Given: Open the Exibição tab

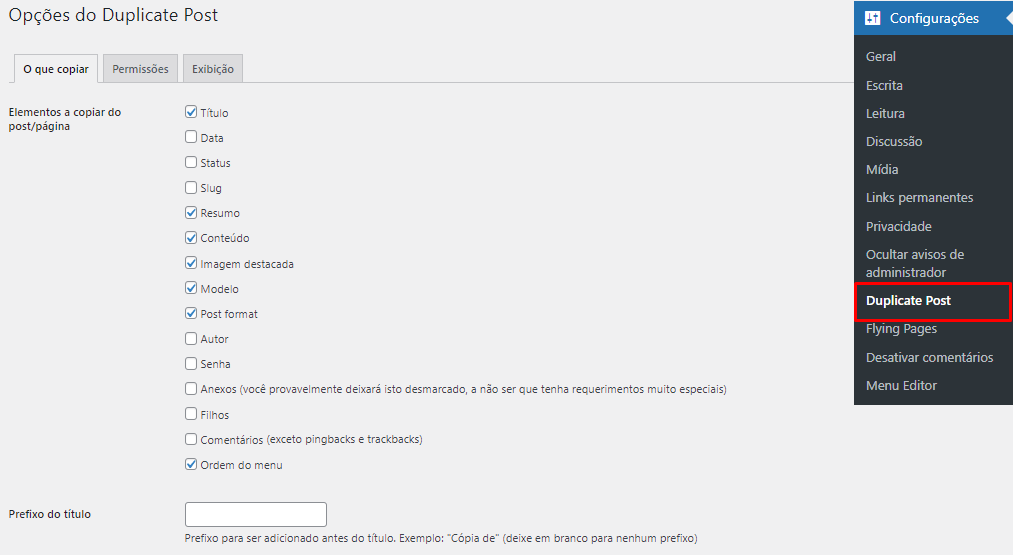Looking at the screenshot, I should tap(213, 69).
